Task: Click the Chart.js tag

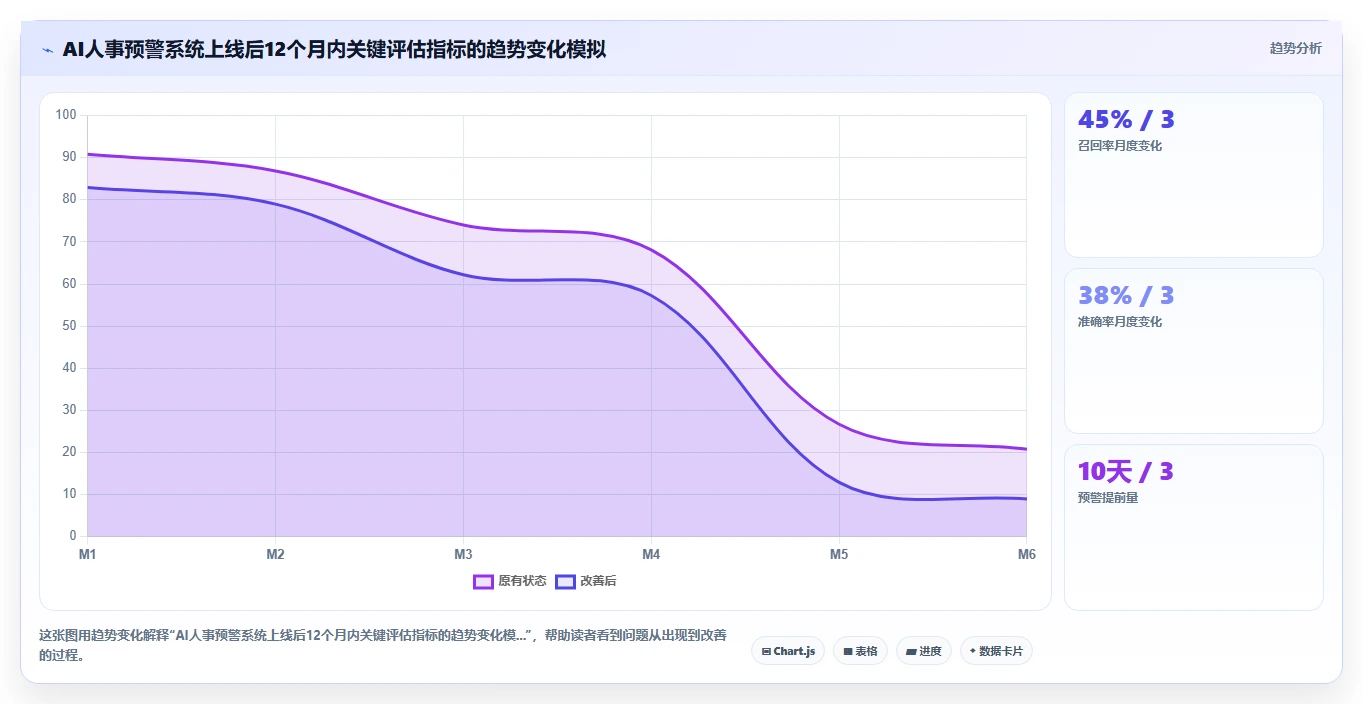Action: click(788, 651)
